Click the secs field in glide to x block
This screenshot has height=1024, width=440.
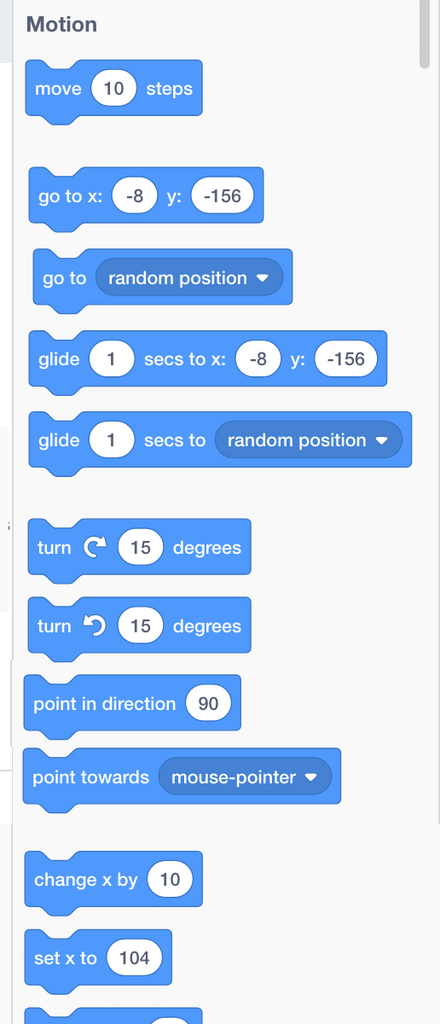112,359
